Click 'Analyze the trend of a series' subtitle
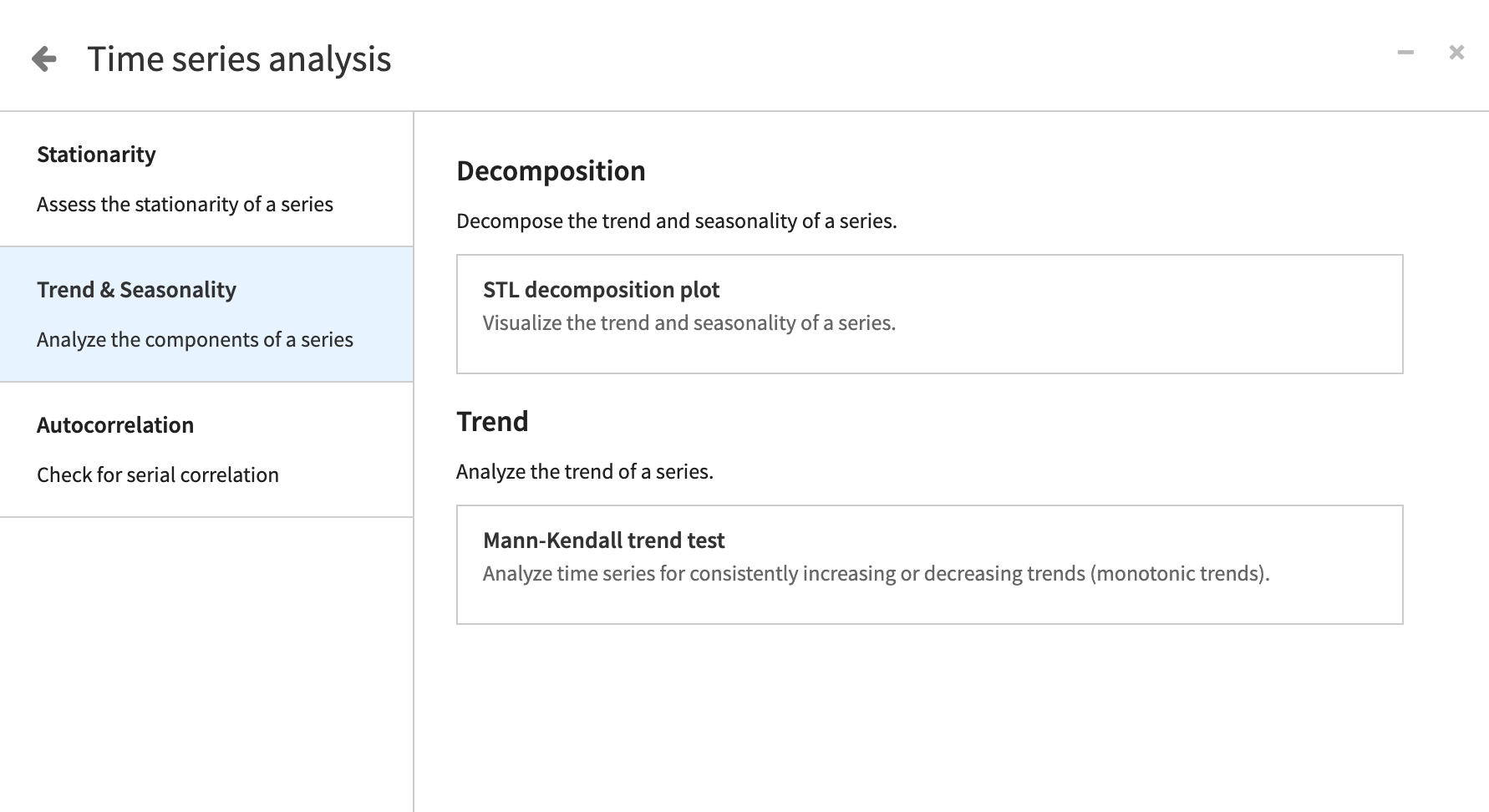This screenshot has width=1489, height=812. [x=585, y=471]
